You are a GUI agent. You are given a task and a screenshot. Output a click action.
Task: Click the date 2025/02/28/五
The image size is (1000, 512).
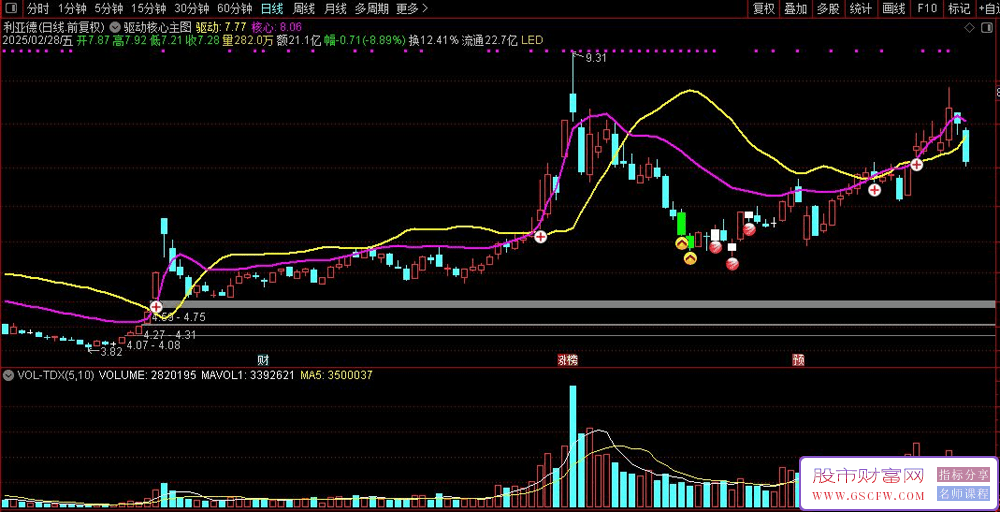click(x=38, y=40)
